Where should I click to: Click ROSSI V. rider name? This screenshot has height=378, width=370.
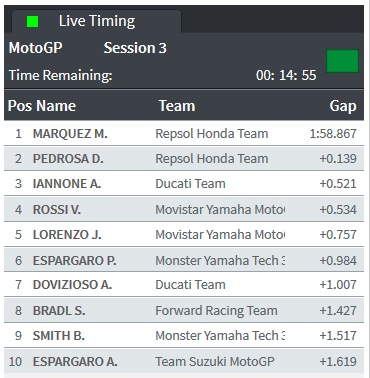point(56,210)
